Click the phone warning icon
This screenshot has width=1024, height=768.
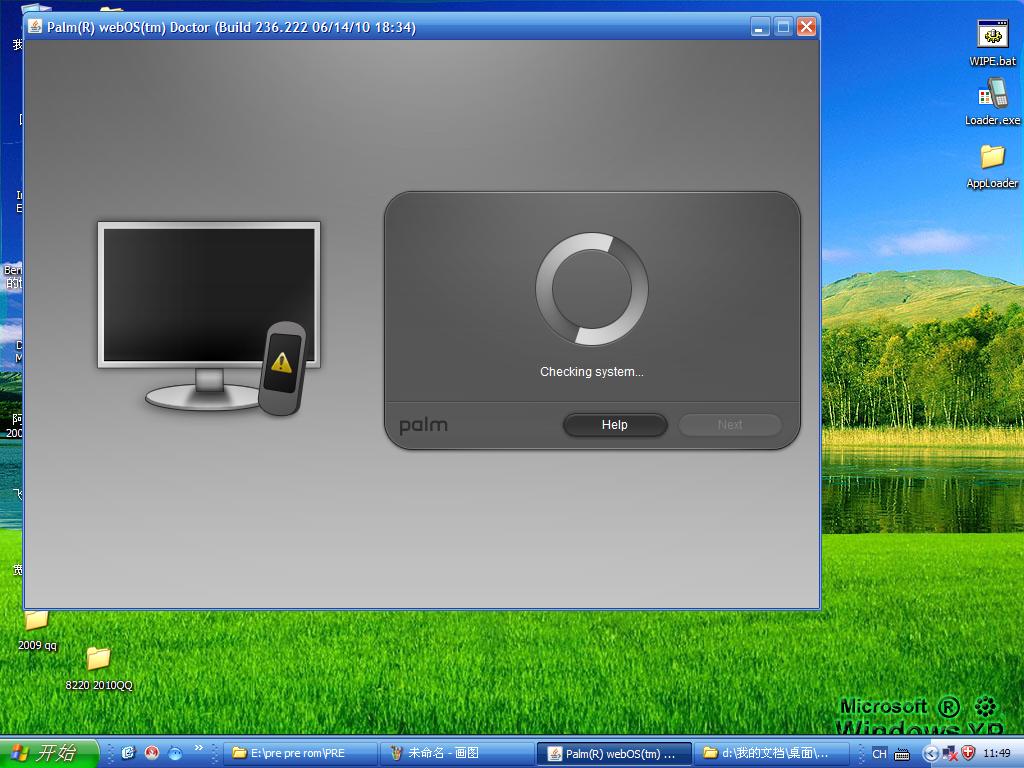pyautogui.click(x=282, y=366)
